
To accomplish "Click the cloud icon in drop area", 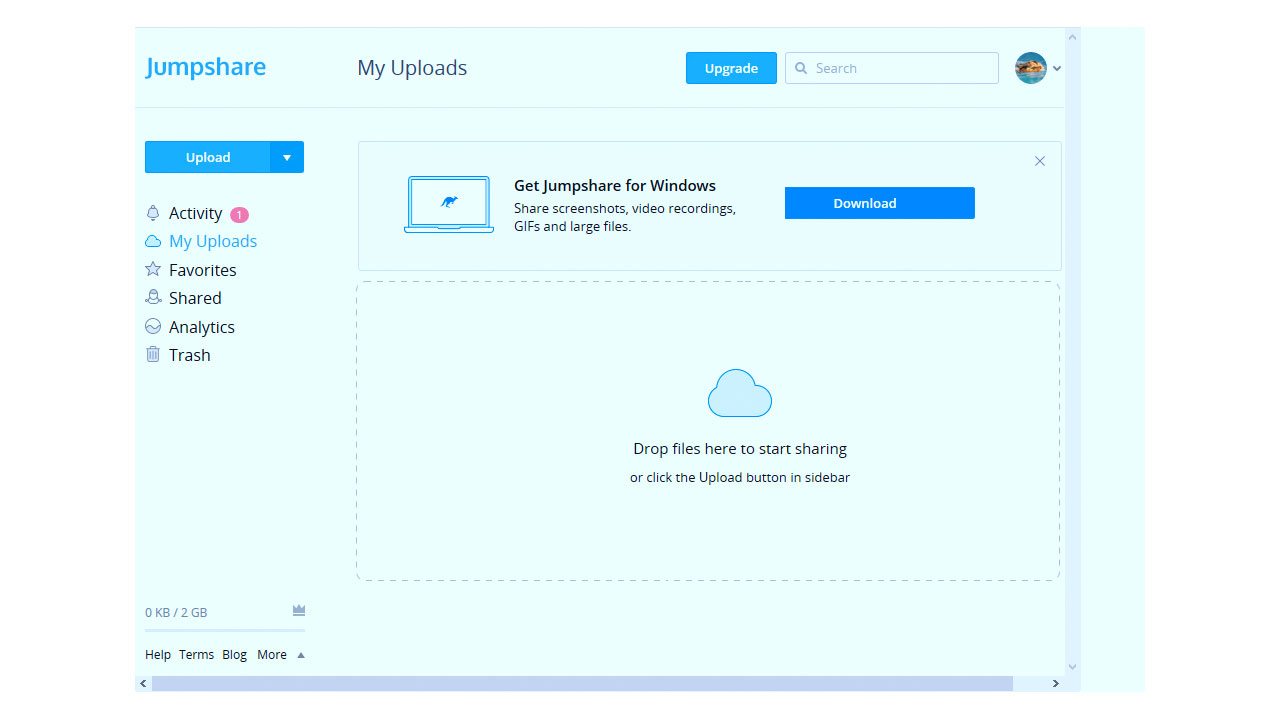I will (x=739, y=393).
